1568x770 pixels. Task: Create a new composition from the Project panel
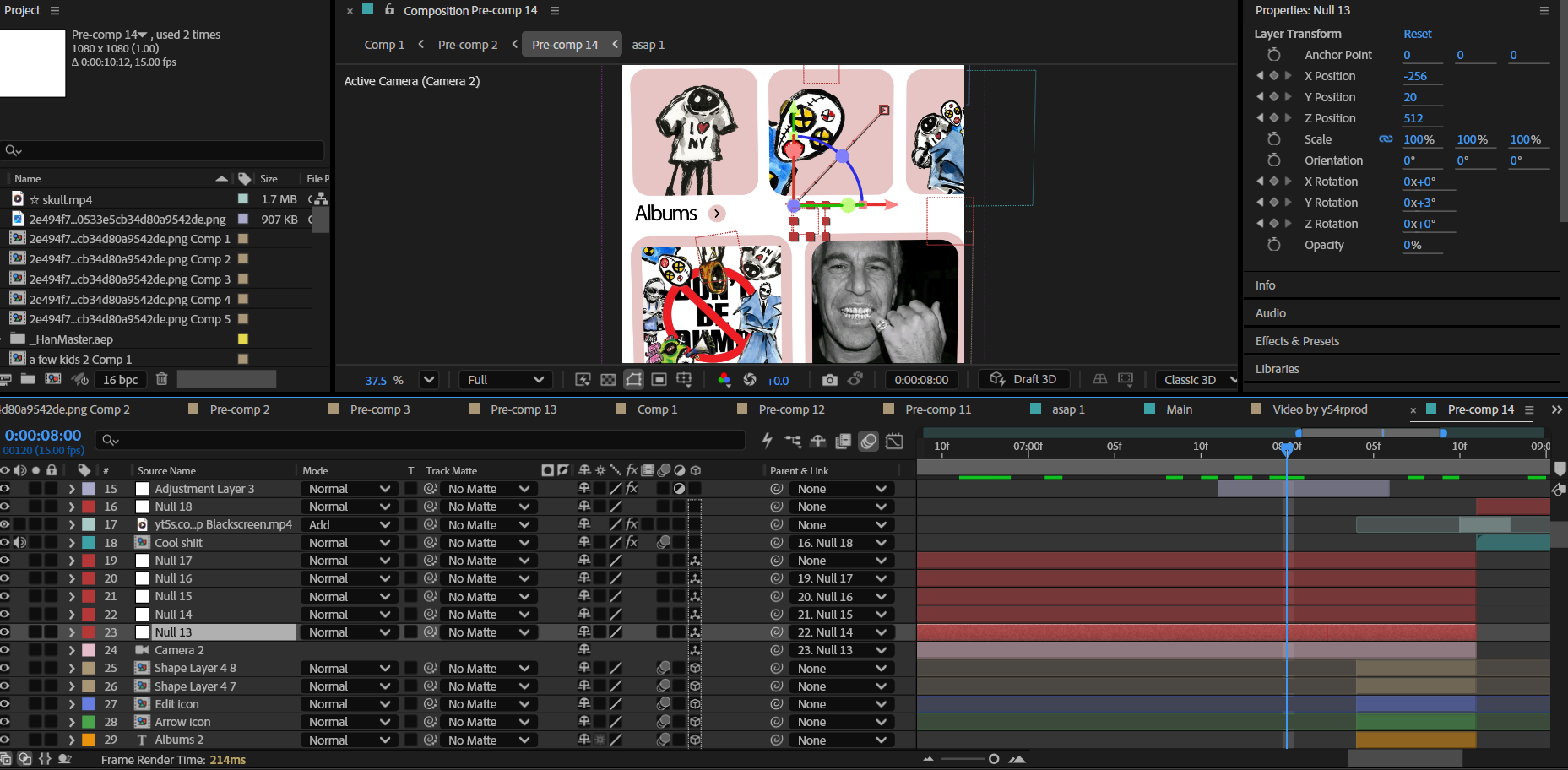(x=52, y=380)
